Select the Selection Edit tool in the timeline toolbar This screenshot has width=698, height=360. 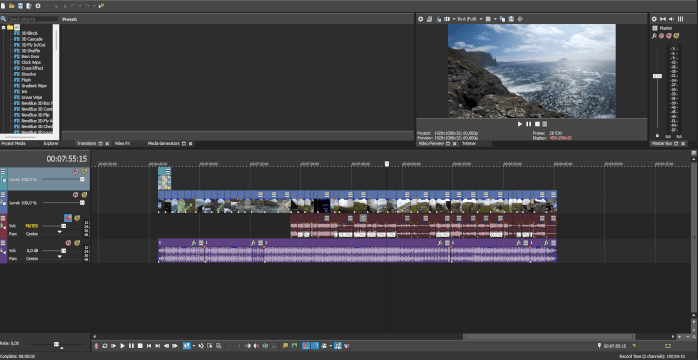click(210, 346)
